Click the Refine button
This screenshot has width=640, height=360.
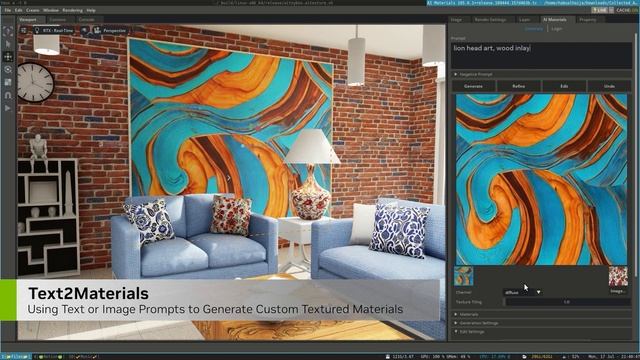pyautogui.click(x=519, y=86)
